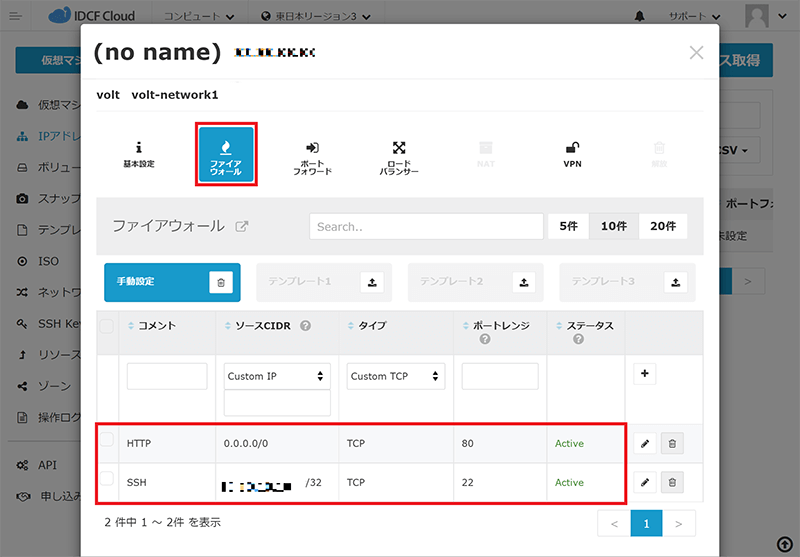Show 20 items (20件) per page
The width and height of the screenshot is (800, 557).
[663, 227]
